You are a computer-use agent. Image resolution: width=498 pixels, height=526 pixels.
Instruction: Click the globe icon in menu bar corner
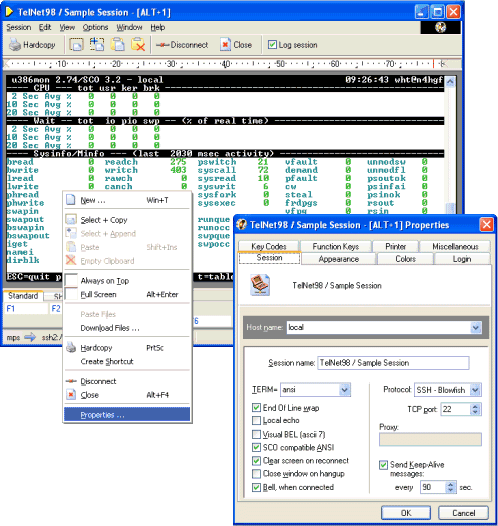coord(441,27)
